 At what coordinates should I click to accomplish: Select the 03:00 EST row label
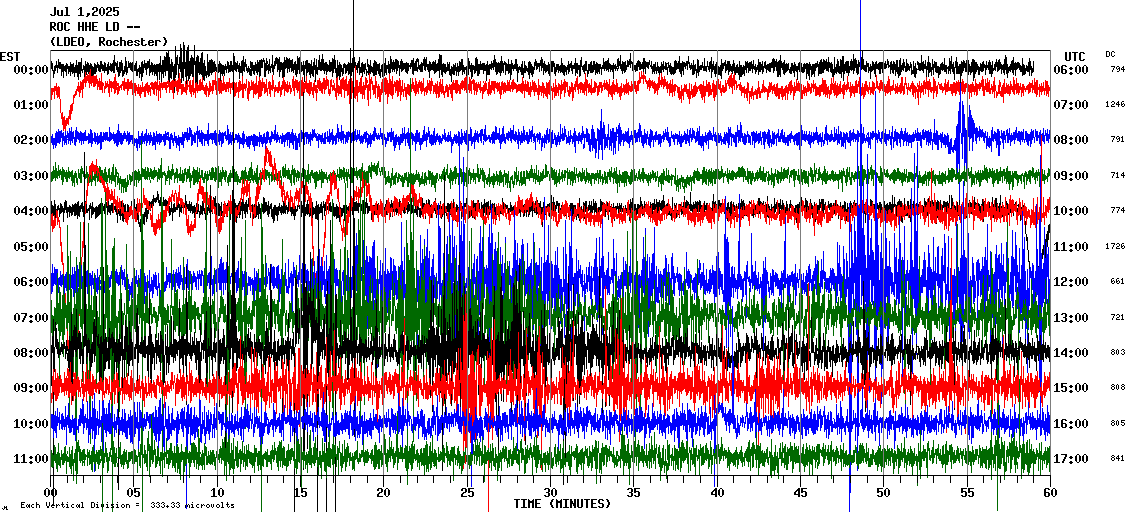point(32,176)
